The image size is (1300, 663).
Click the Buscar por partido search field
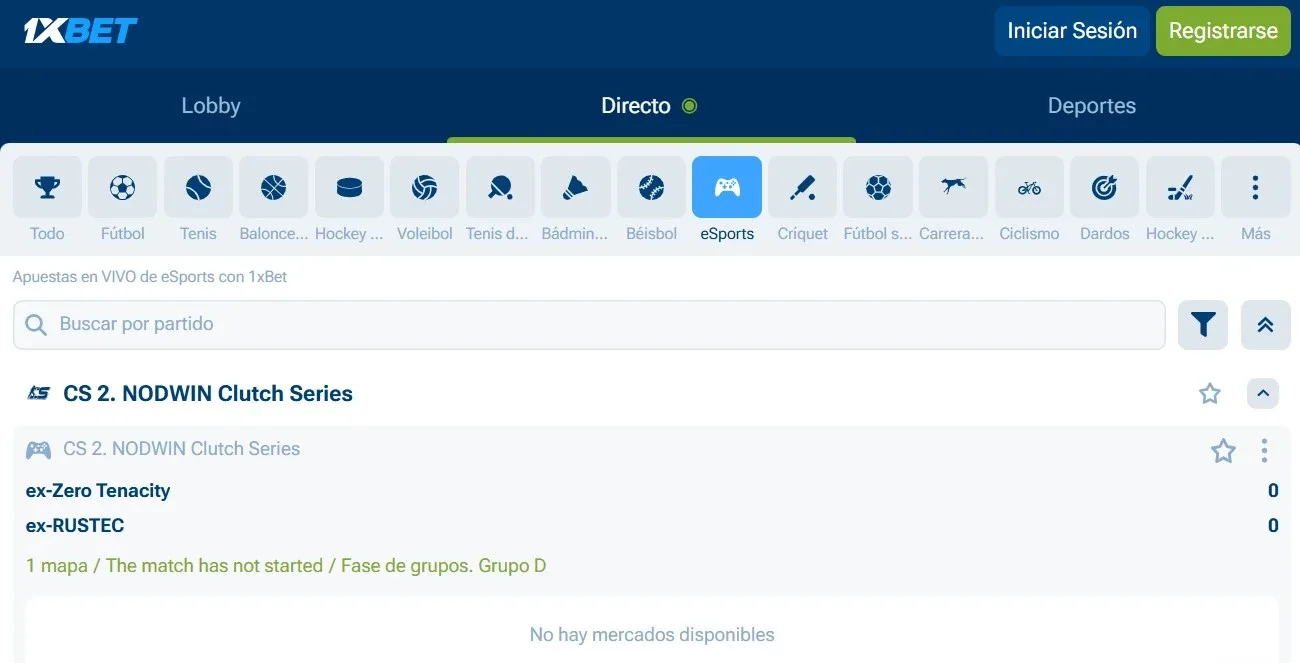(x=589, y=324)
